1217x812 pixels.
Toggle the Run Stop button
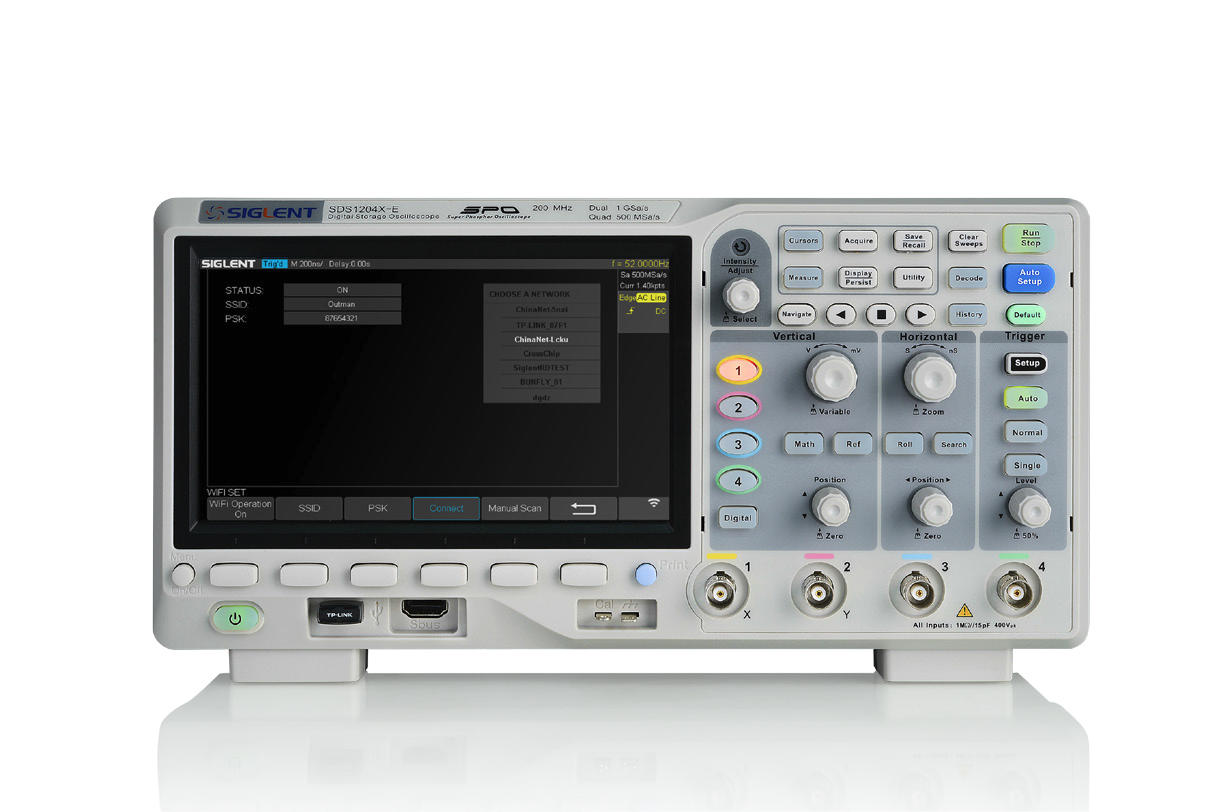(x=1030, y=239)
